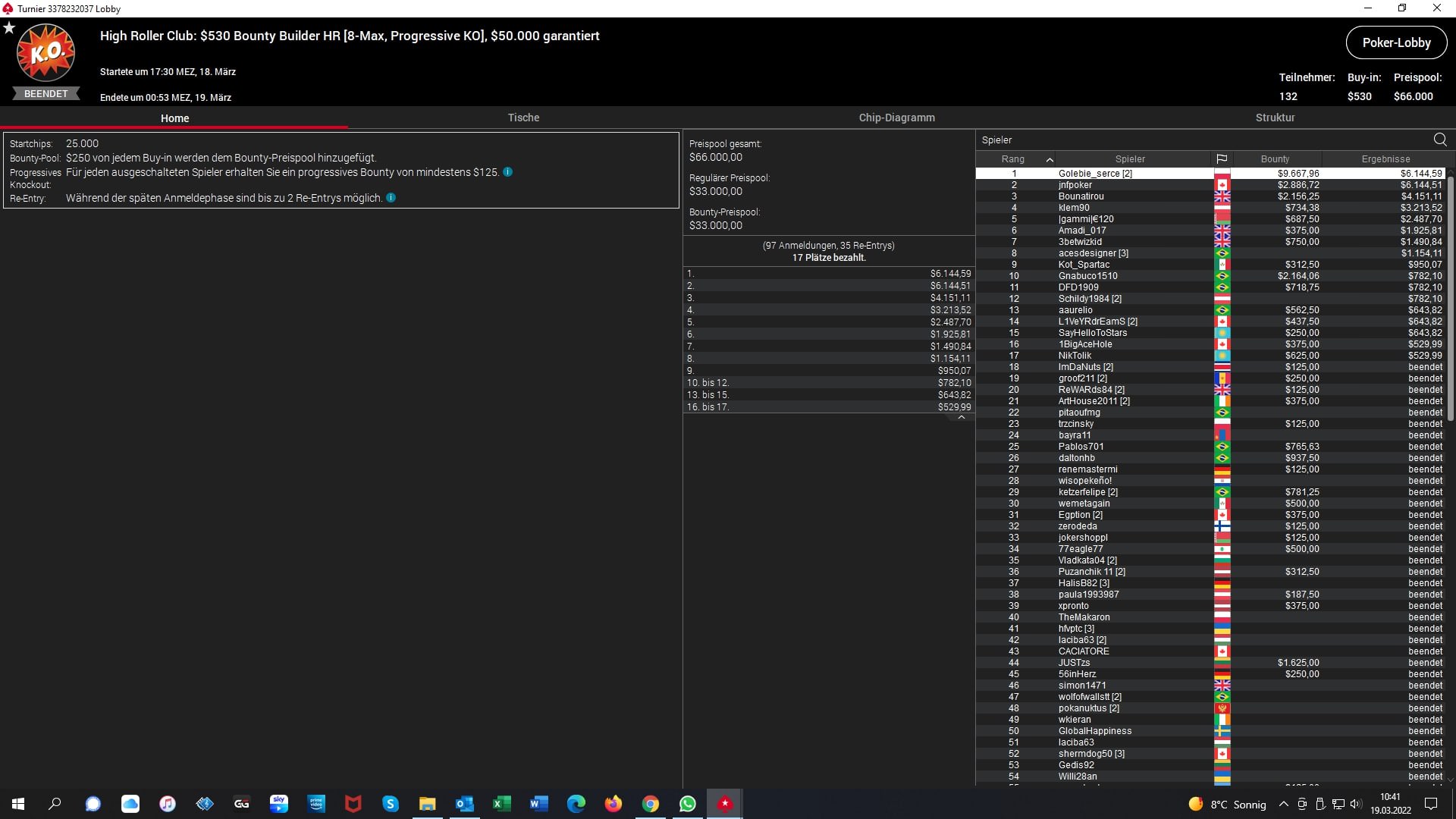
Task: Sort by Bounty column header
Action: pos(1275,159)
